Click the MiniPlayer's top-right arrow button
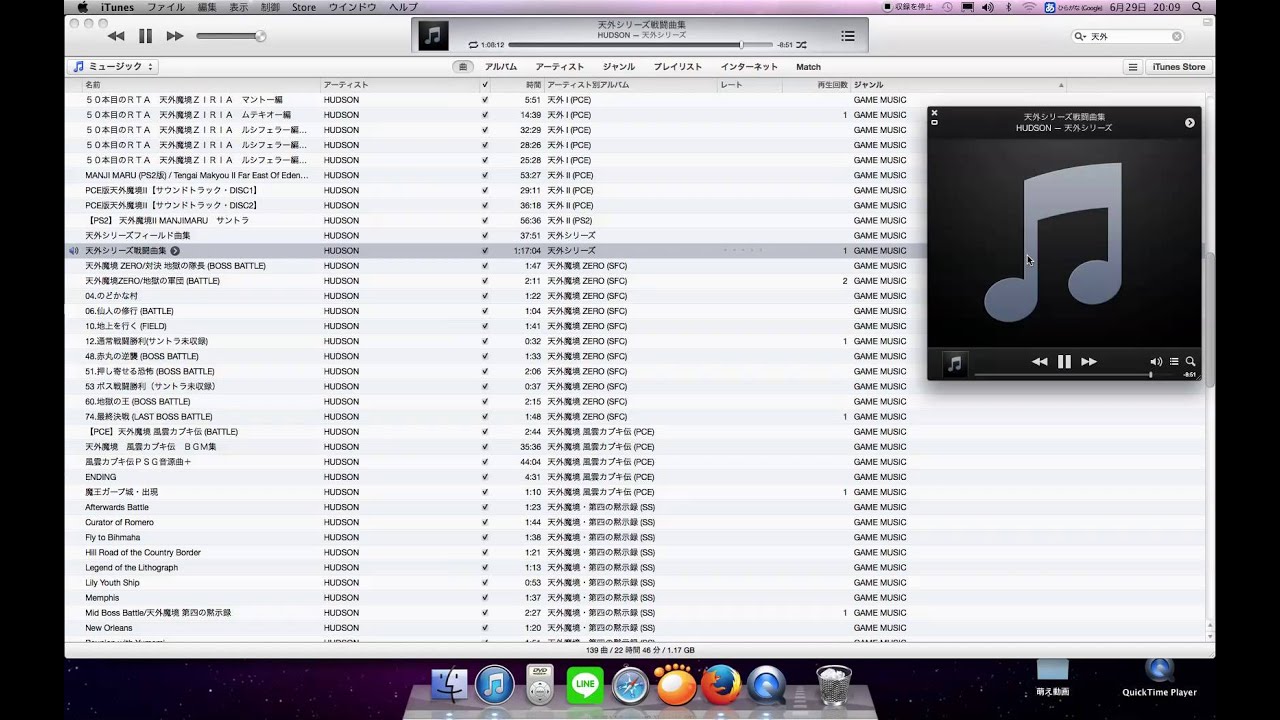Screen dimensions: 1280x720 (x=1189, y=123)
